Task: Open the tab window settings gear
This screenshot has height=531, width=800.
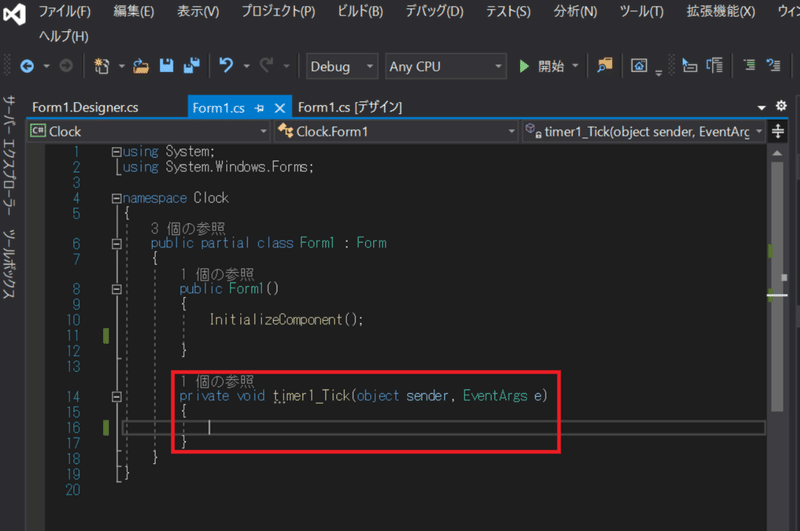Action: point(781,106)
